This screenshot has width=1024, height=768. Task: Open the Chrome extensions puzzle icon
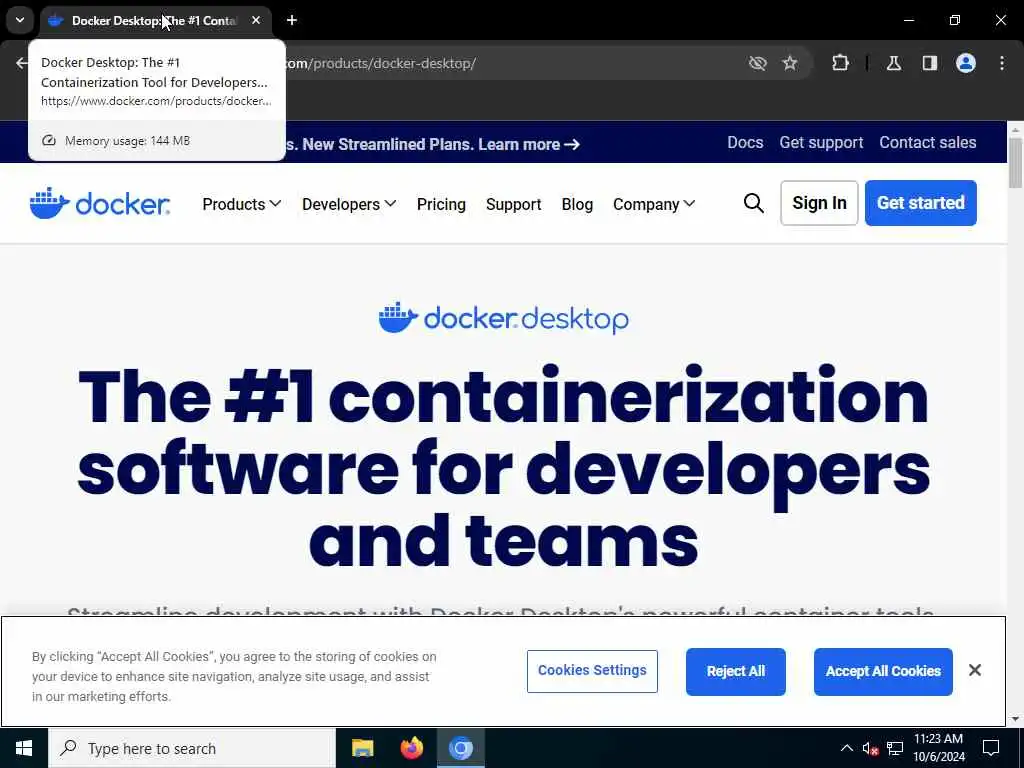point(840,63)
